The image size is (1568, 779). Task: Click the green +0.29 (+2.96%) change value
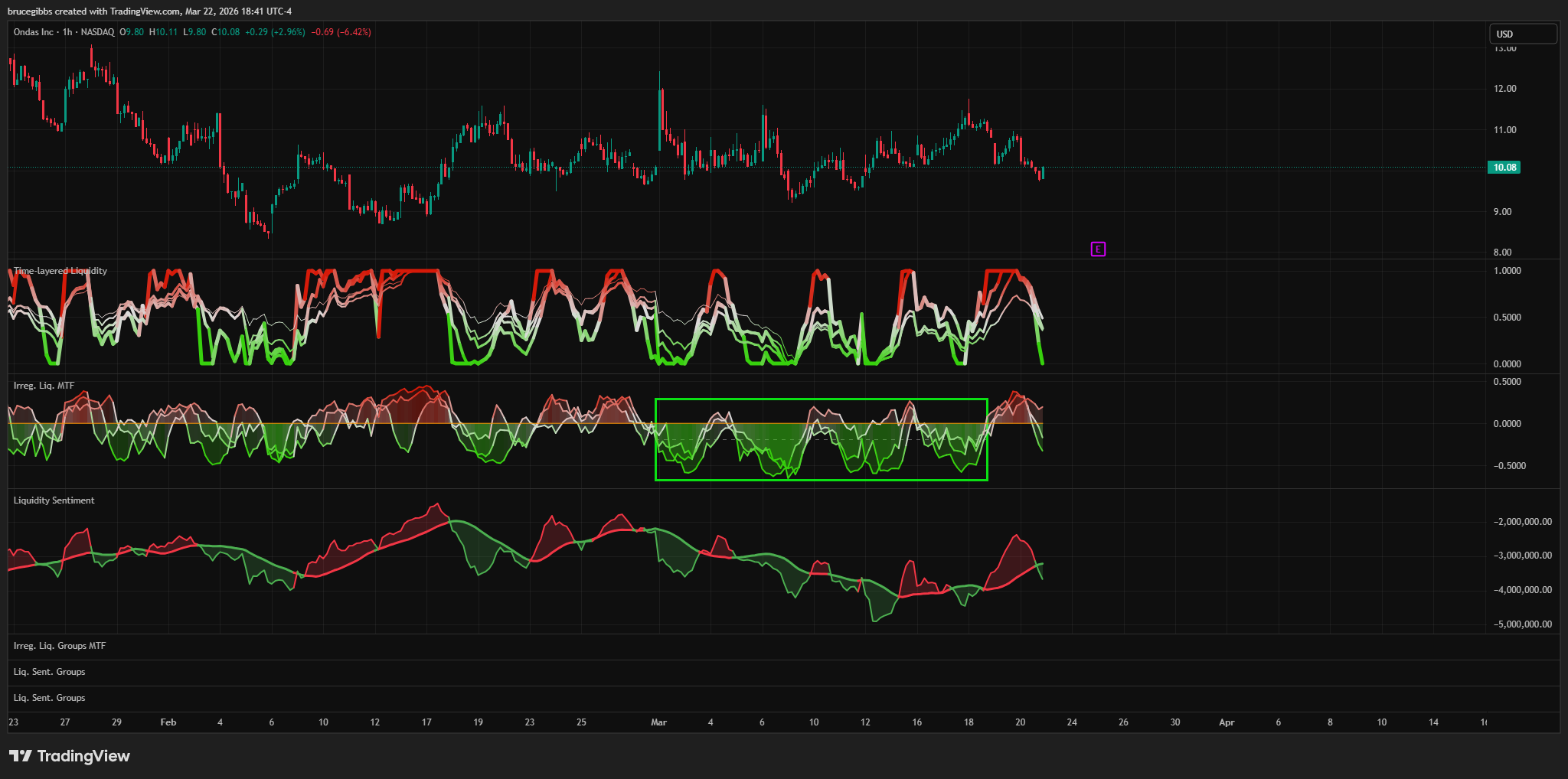[x=275, y=32]
